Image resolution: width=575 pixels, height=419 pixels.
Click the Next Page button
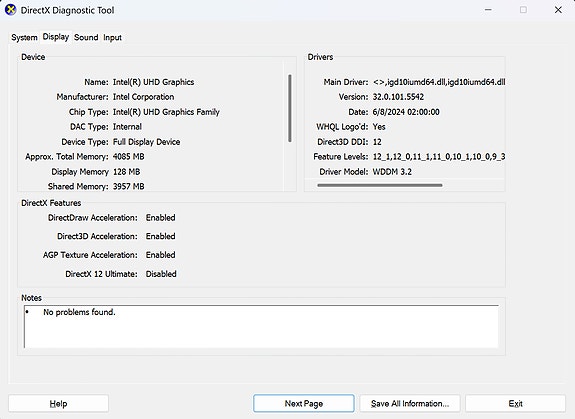(304, 404)
